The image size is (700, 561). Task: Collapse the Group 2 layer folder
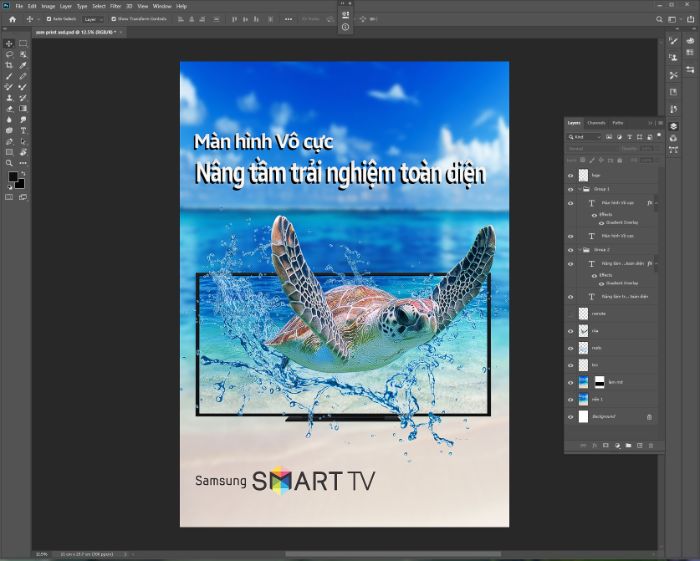pos(580,250)
